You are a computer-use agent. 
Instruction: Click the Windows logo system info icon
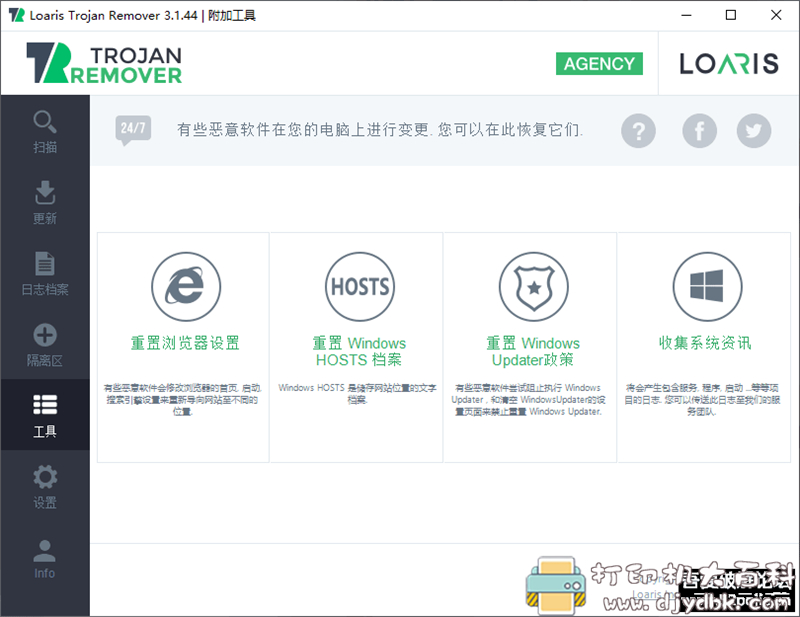tap(707, 286)
